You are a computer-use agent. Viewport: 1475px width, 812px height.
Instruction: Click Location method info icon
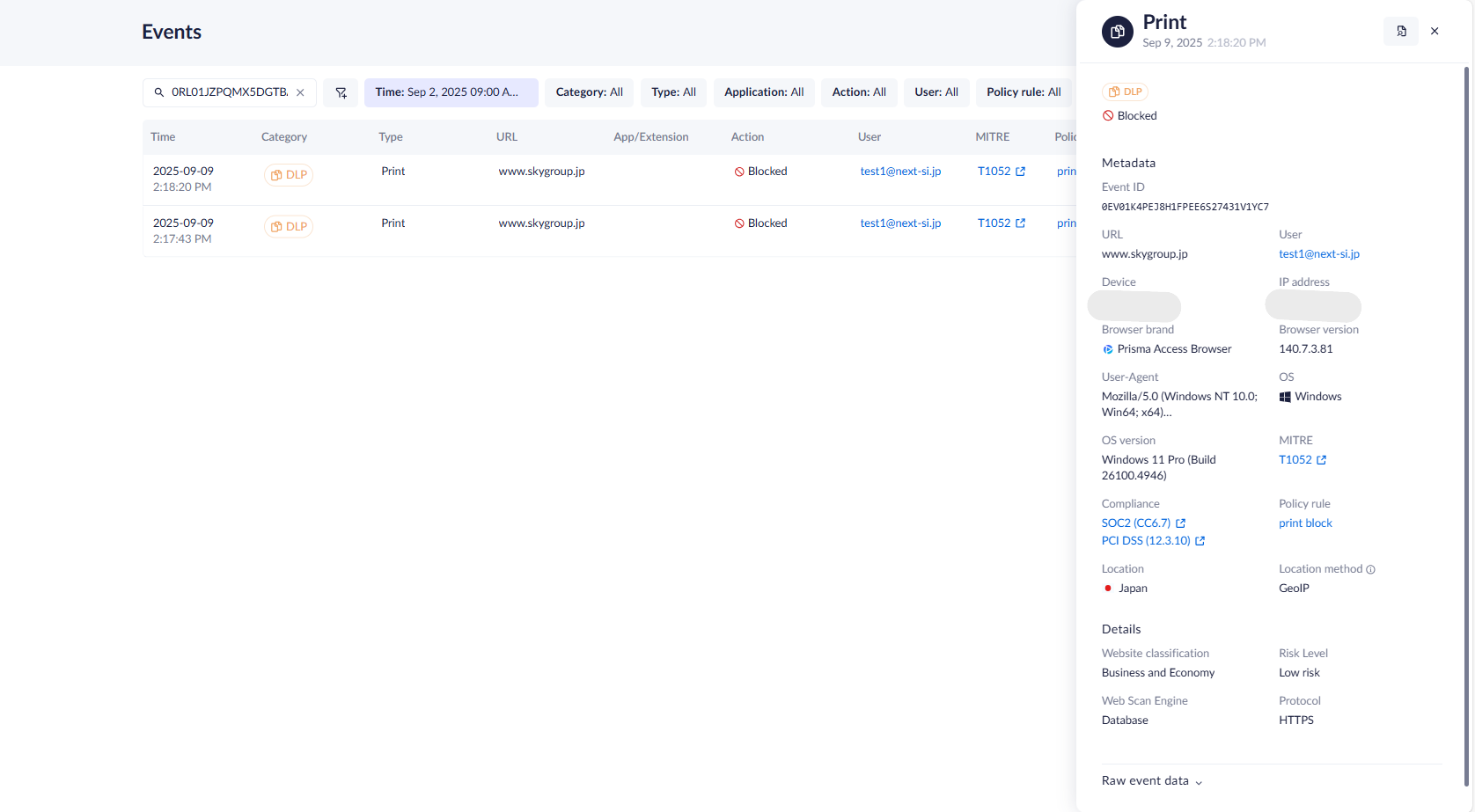pyautogui.click(x=1370, y=569)
